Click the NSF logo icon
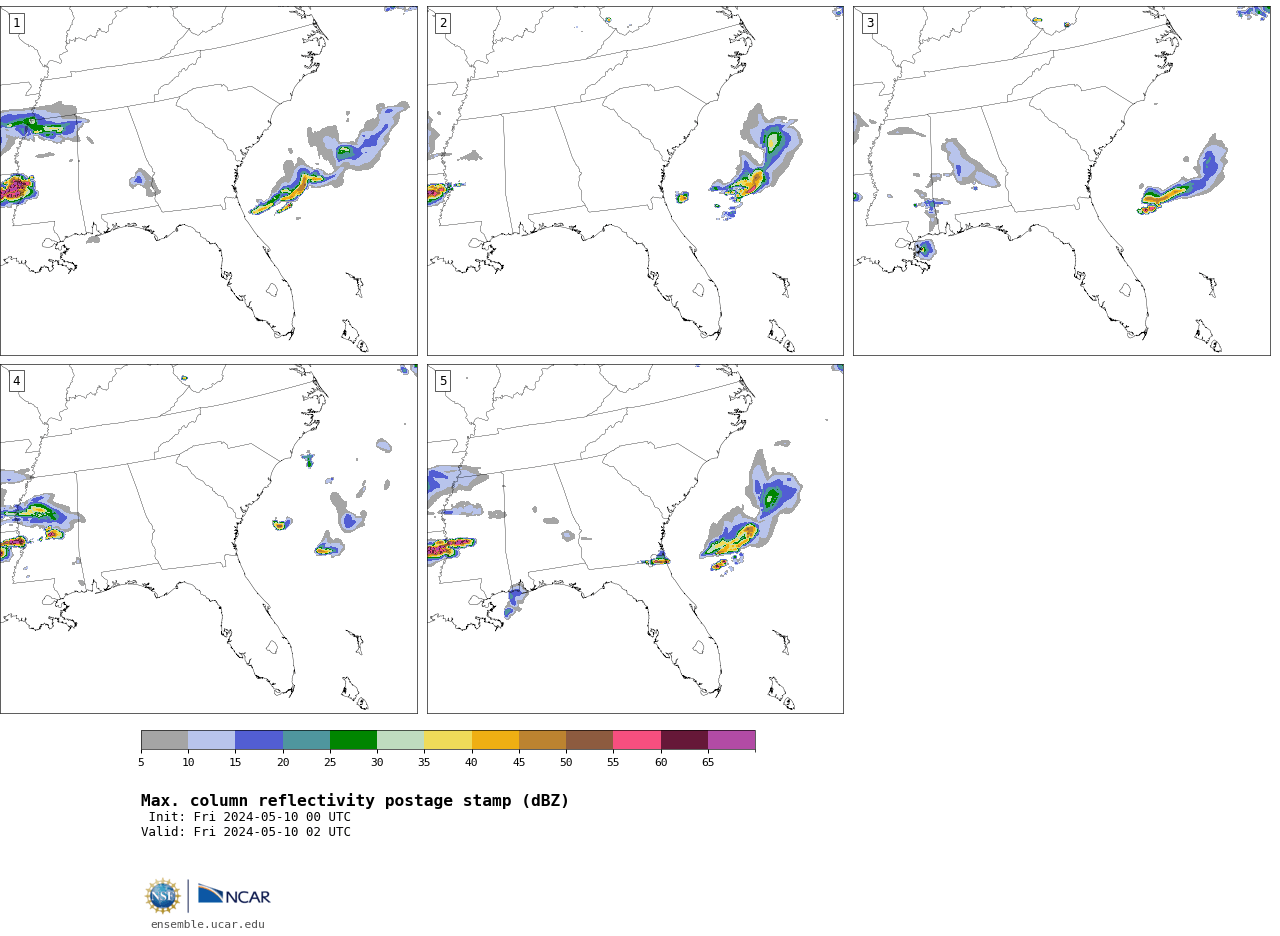Image resolution: width=1280 pixels, height=936 pixels. pos(163,896)
